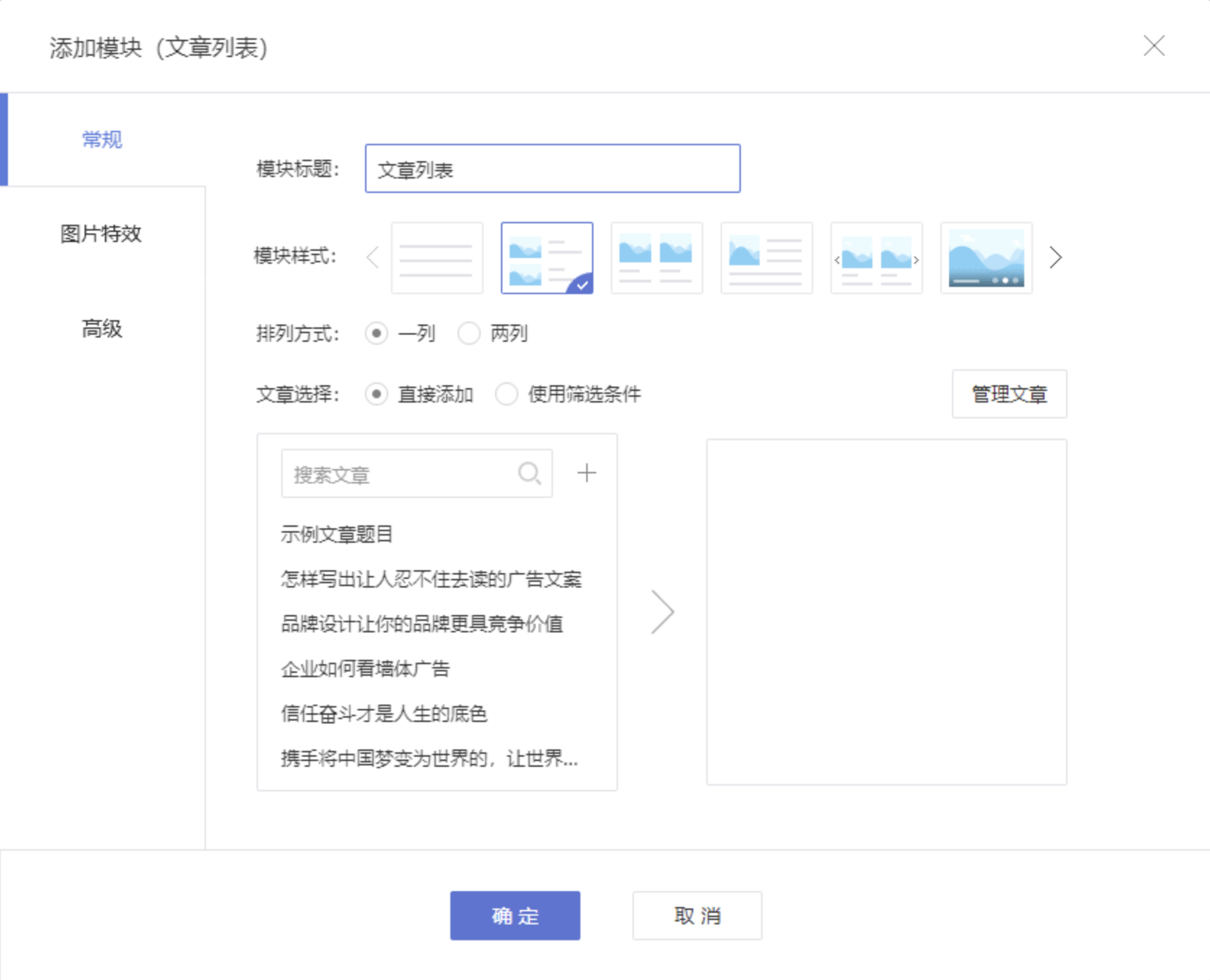Choose the carousel module style with side arrows

click(876, 258)
